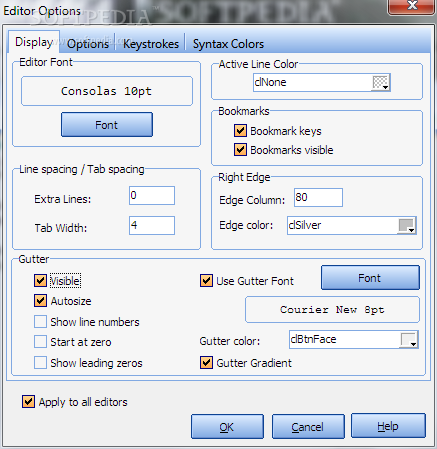
Task: Click the clNone color combo box text
Action: (x=270, y=82)
